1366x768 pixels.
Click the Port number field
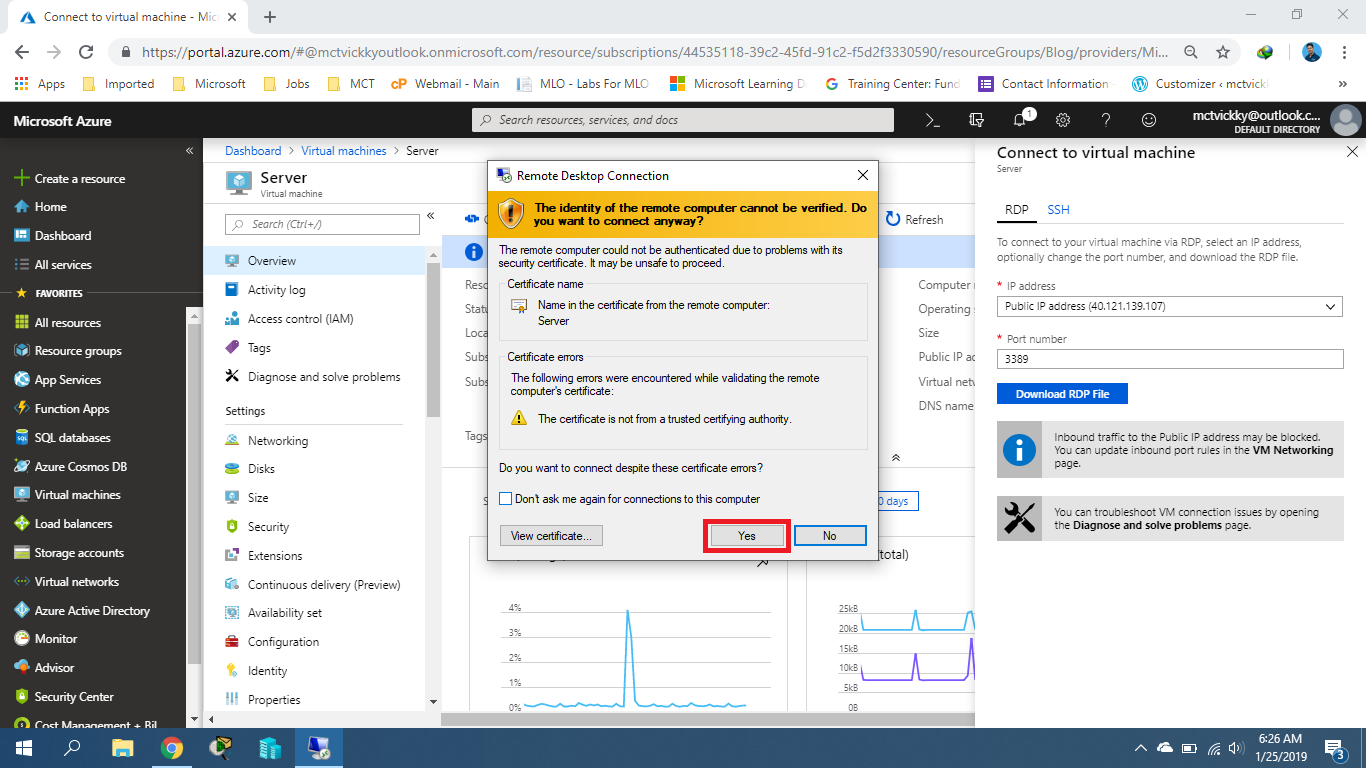pos(1170,359)
